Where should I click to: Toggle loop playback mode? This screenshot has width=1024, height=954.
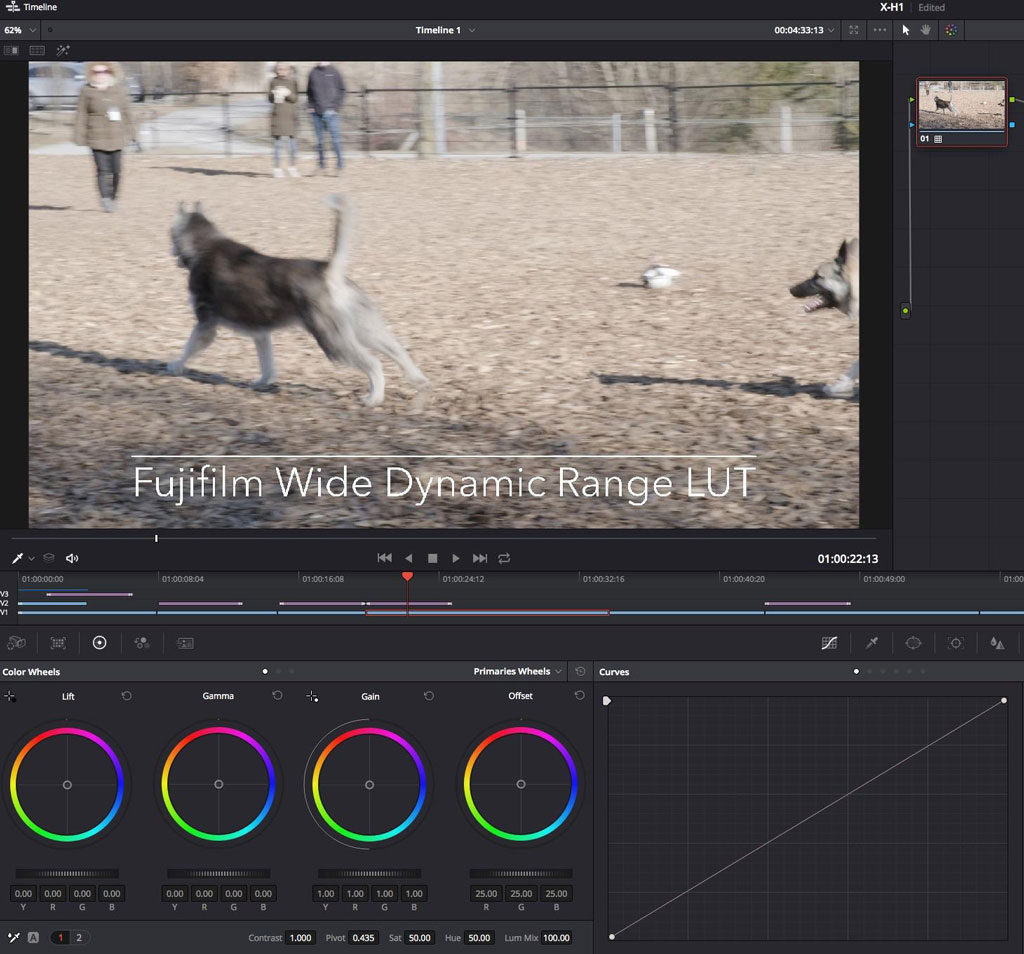click(x=503, y=558)
